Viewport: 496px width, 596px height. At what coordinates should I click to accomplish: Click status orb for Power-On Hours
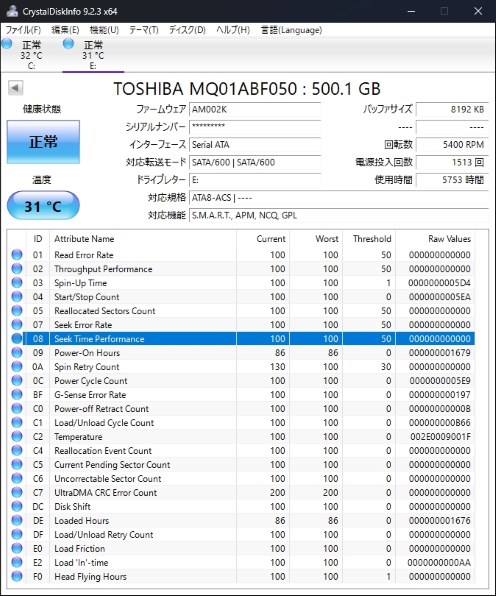coord(17,352)
